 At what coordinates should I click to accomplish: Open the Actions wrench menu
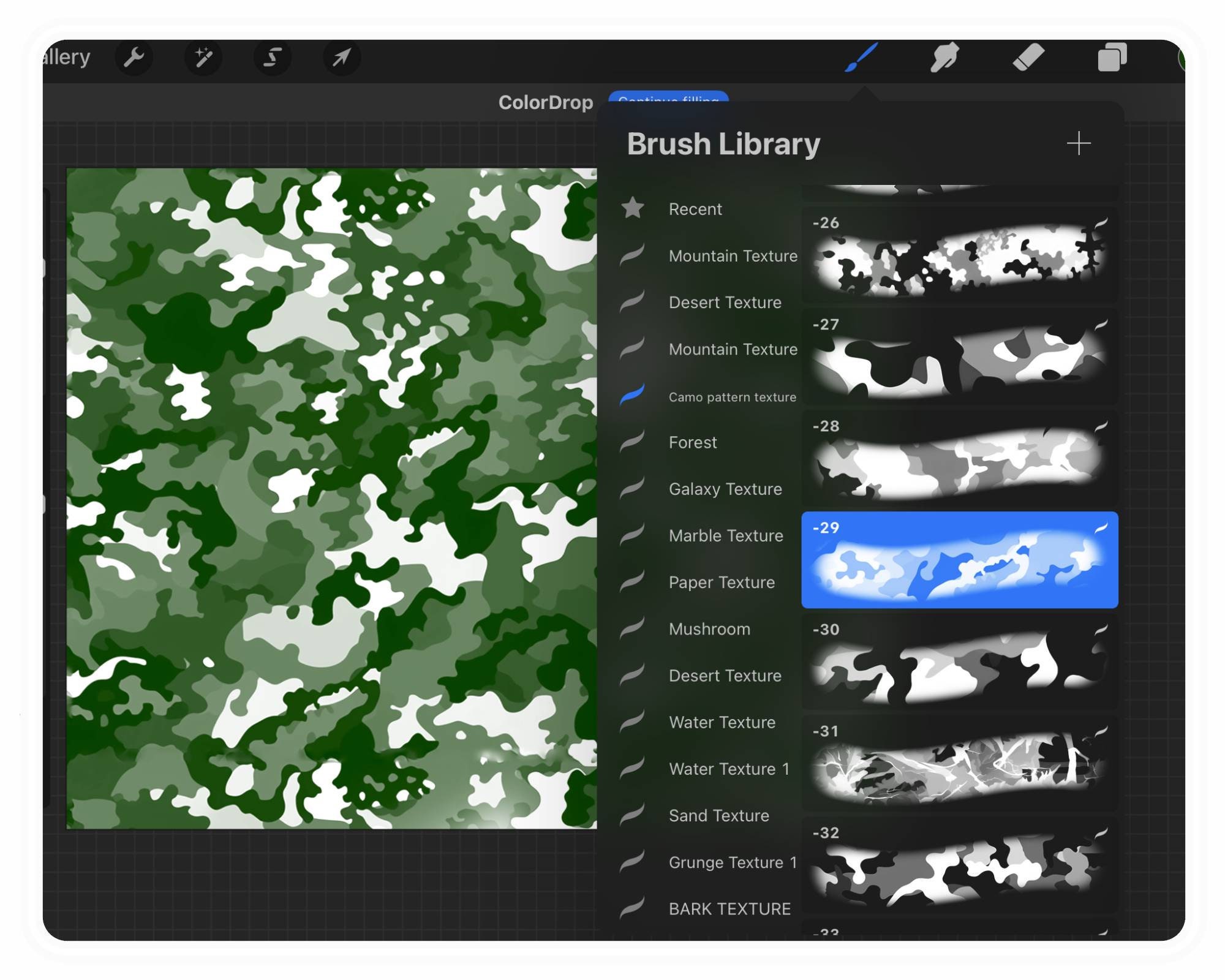point(135,58)
